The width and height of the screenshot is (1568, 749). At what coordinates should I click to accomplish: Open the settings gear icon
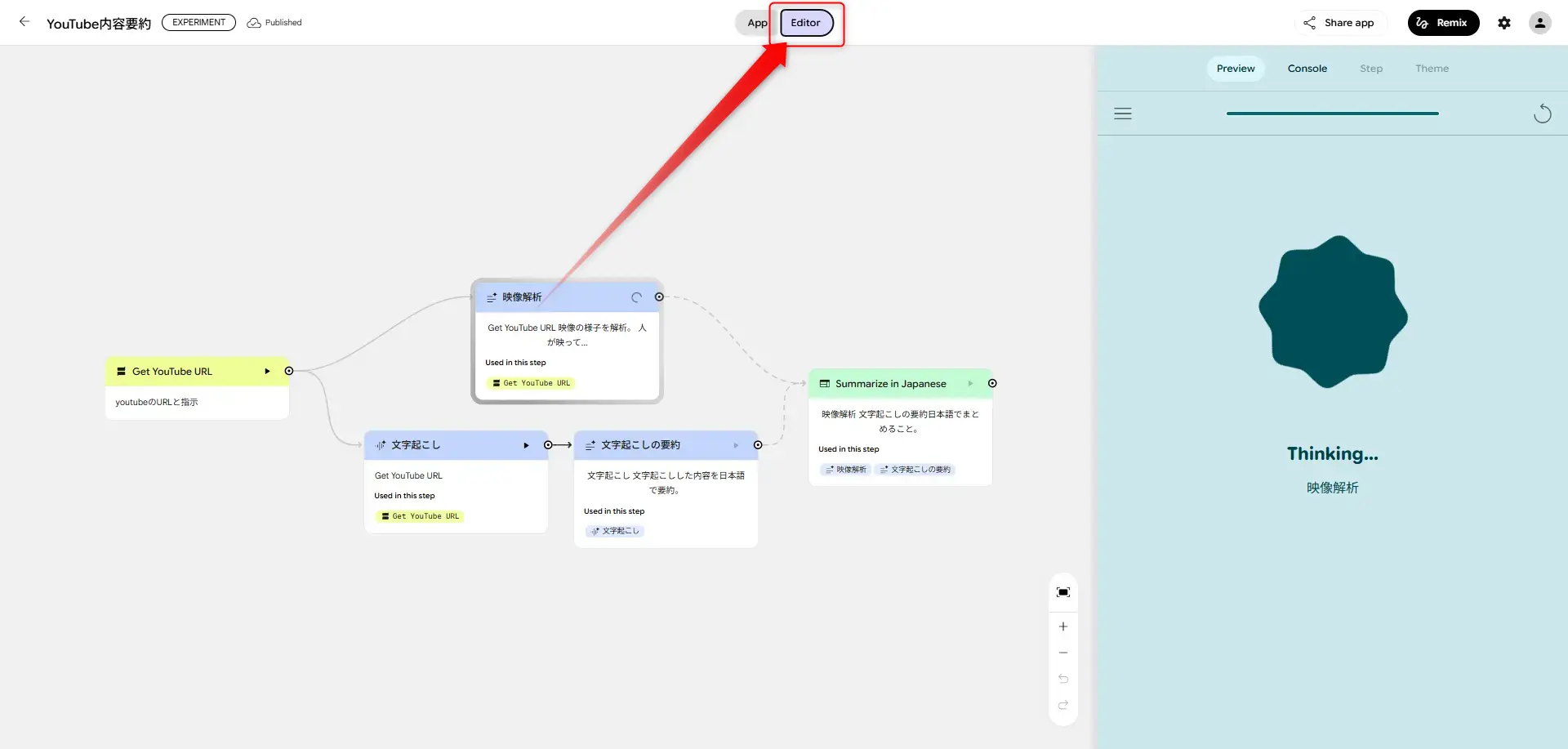coord(1503,23)
